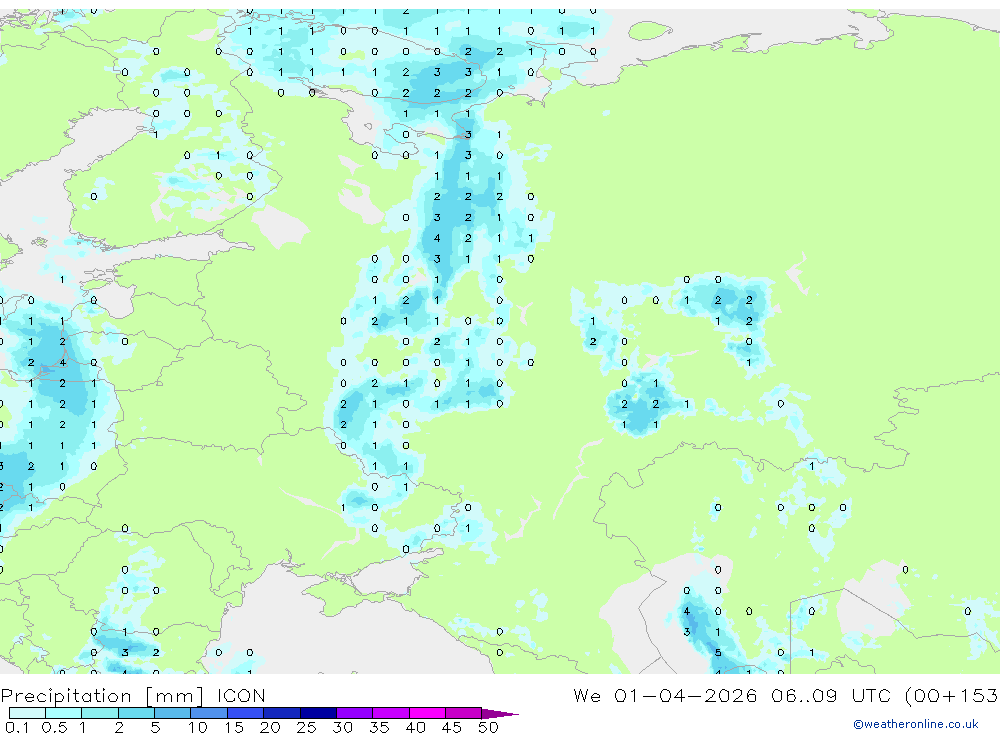Click the over-50 mm arrow tip of legend
This screenshot has width=1000, height=733.
tap(500, 714)
